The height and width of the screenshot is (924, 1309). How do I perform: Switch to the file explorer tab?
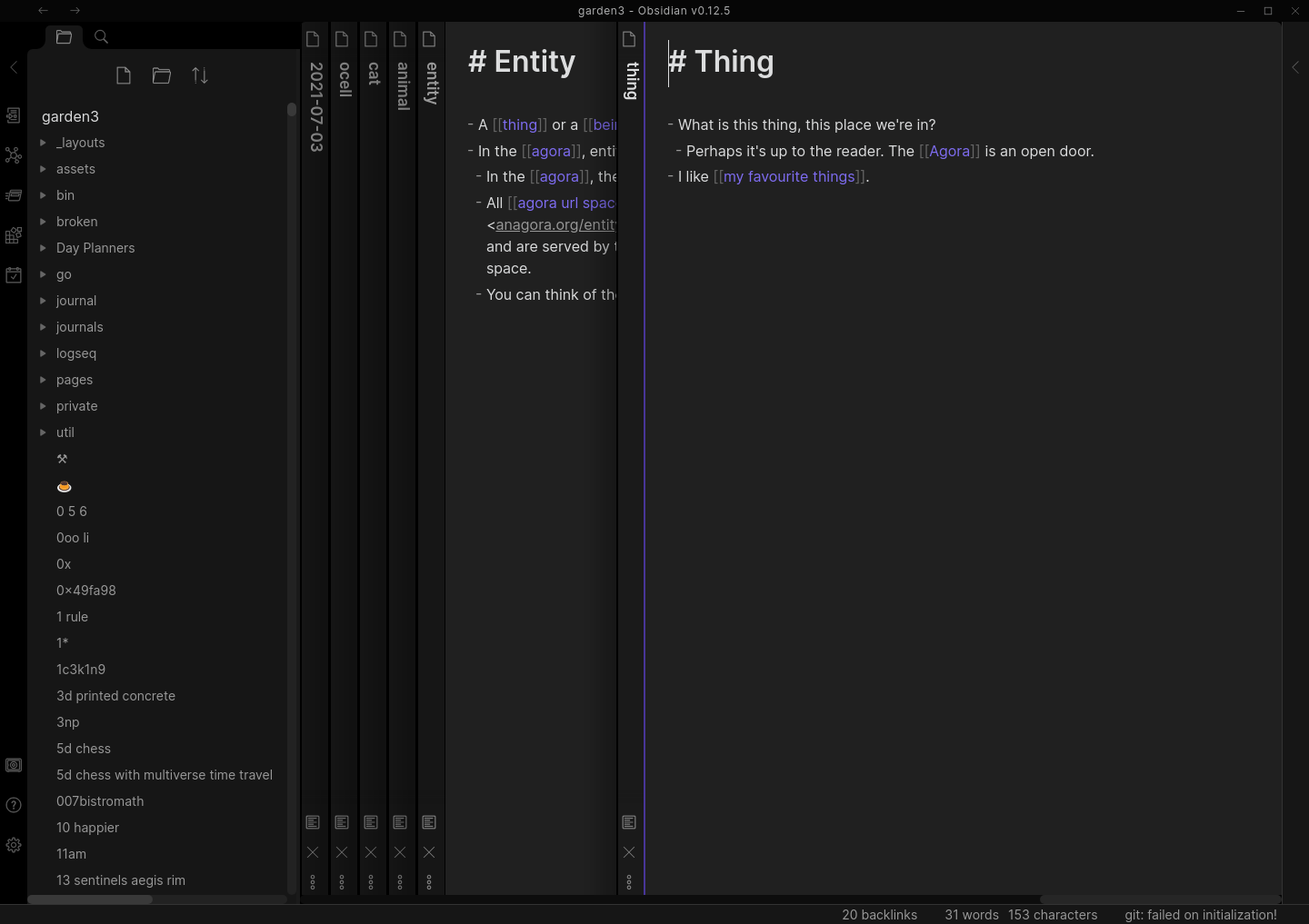(x=64, y=37)
